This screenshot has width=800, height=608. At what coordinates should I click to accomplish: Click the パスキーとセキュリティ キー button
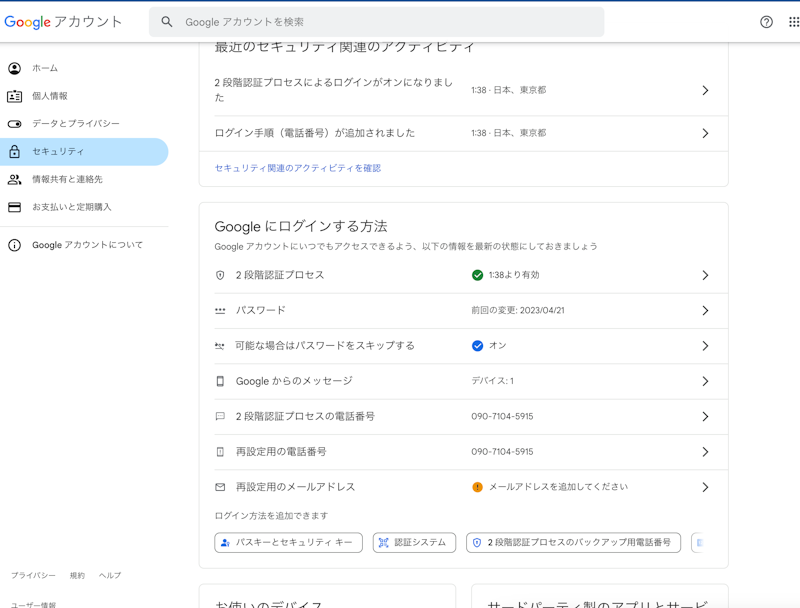288,542
